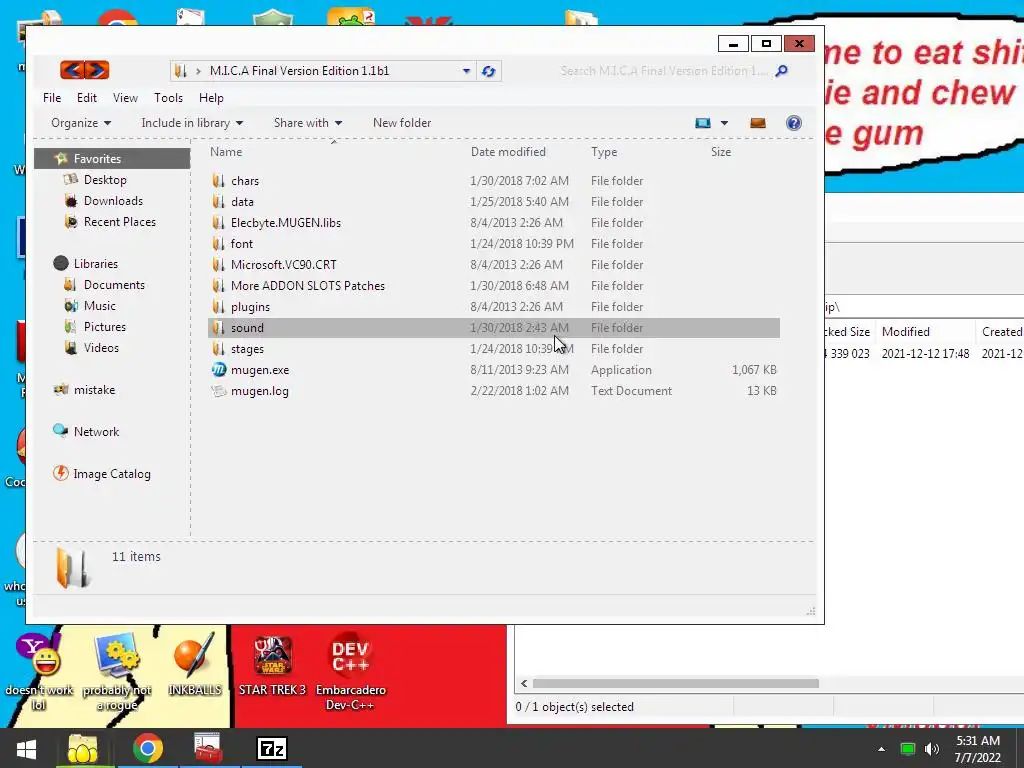This screenshot has width=1024, height=768.
Task: Open Embarcadero Dev-C++ desktop shortcut
Action: pos(351,673)
